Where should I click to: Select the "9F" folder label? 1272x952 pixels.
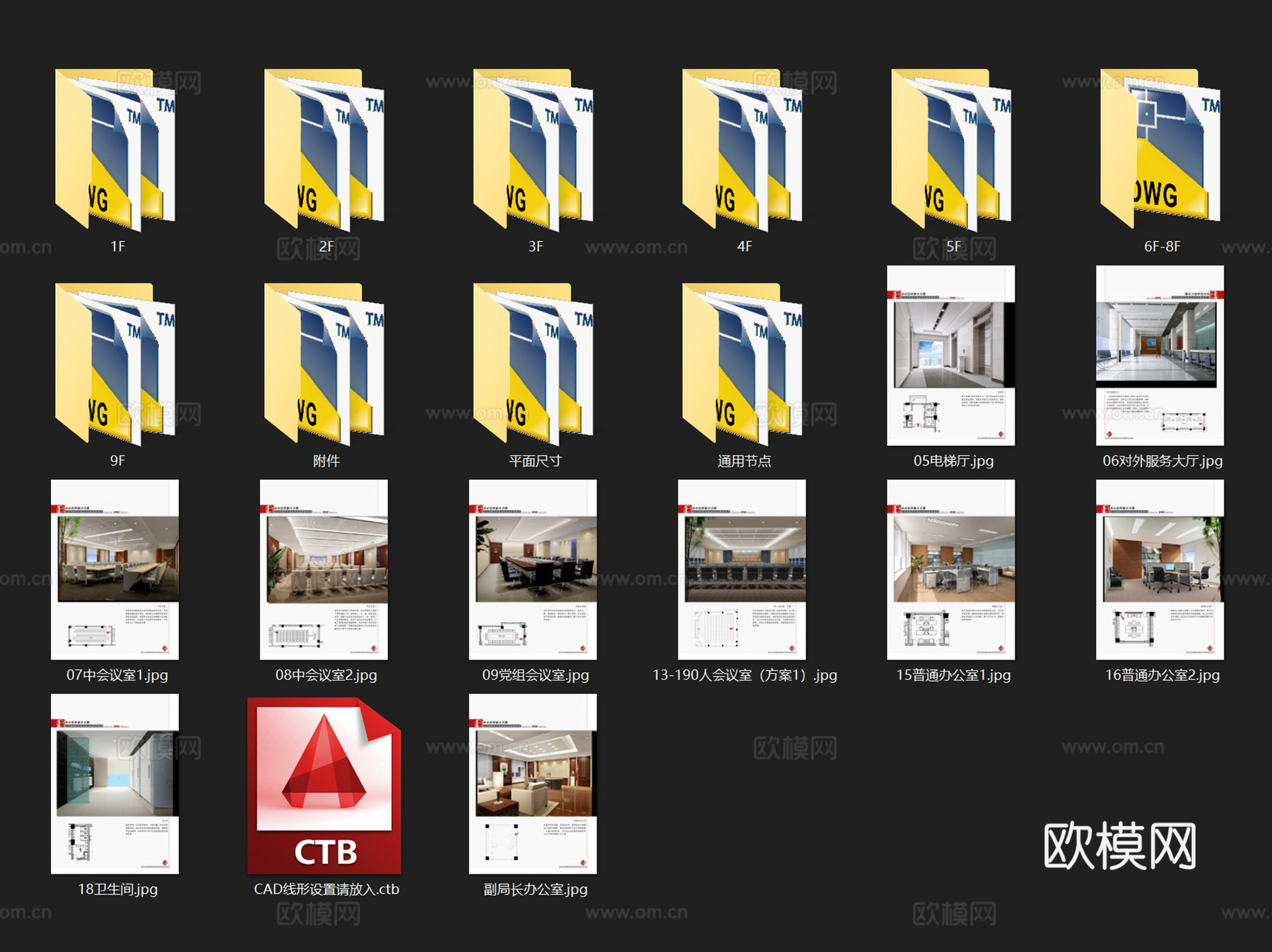[118, 461]
